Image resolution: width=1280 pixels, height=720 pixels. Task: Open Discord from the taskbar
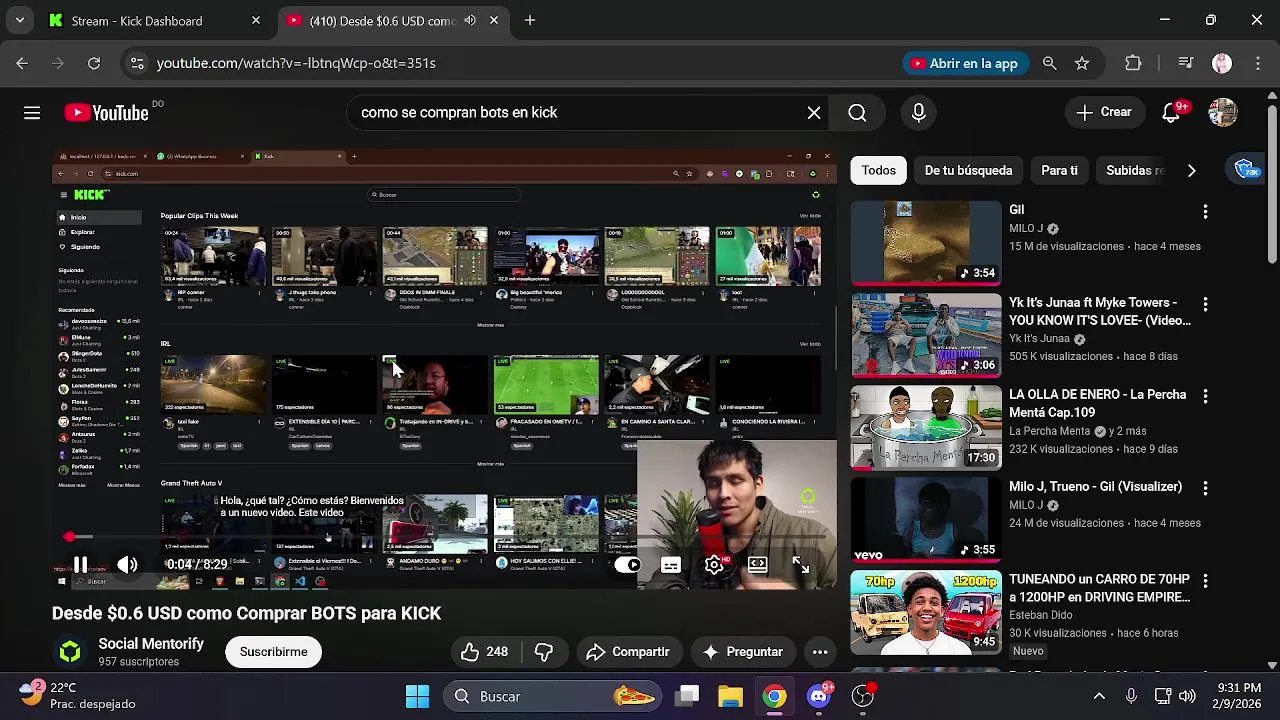click(x=820, y=696)
